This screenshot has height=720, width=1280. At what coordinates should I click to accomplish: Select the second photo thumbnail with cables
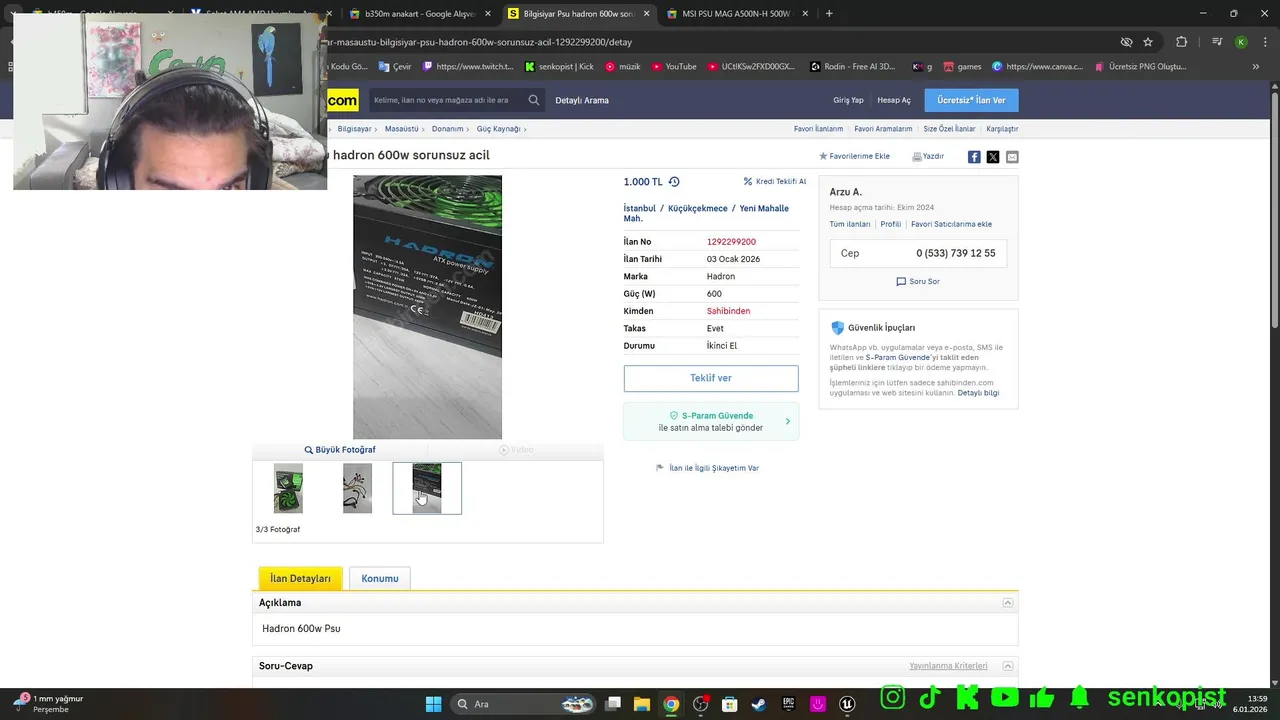click(x=357, y=488)
